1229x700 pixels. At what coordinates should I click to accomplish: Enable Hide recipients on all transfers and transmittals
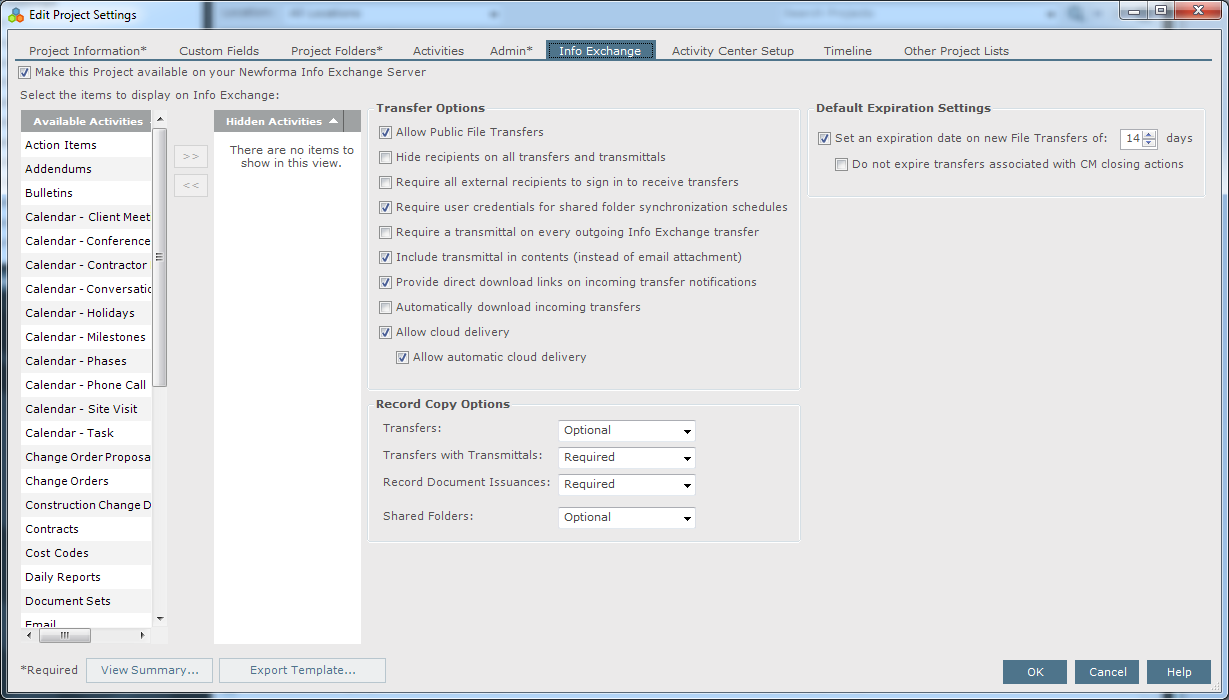click(385, 157)
